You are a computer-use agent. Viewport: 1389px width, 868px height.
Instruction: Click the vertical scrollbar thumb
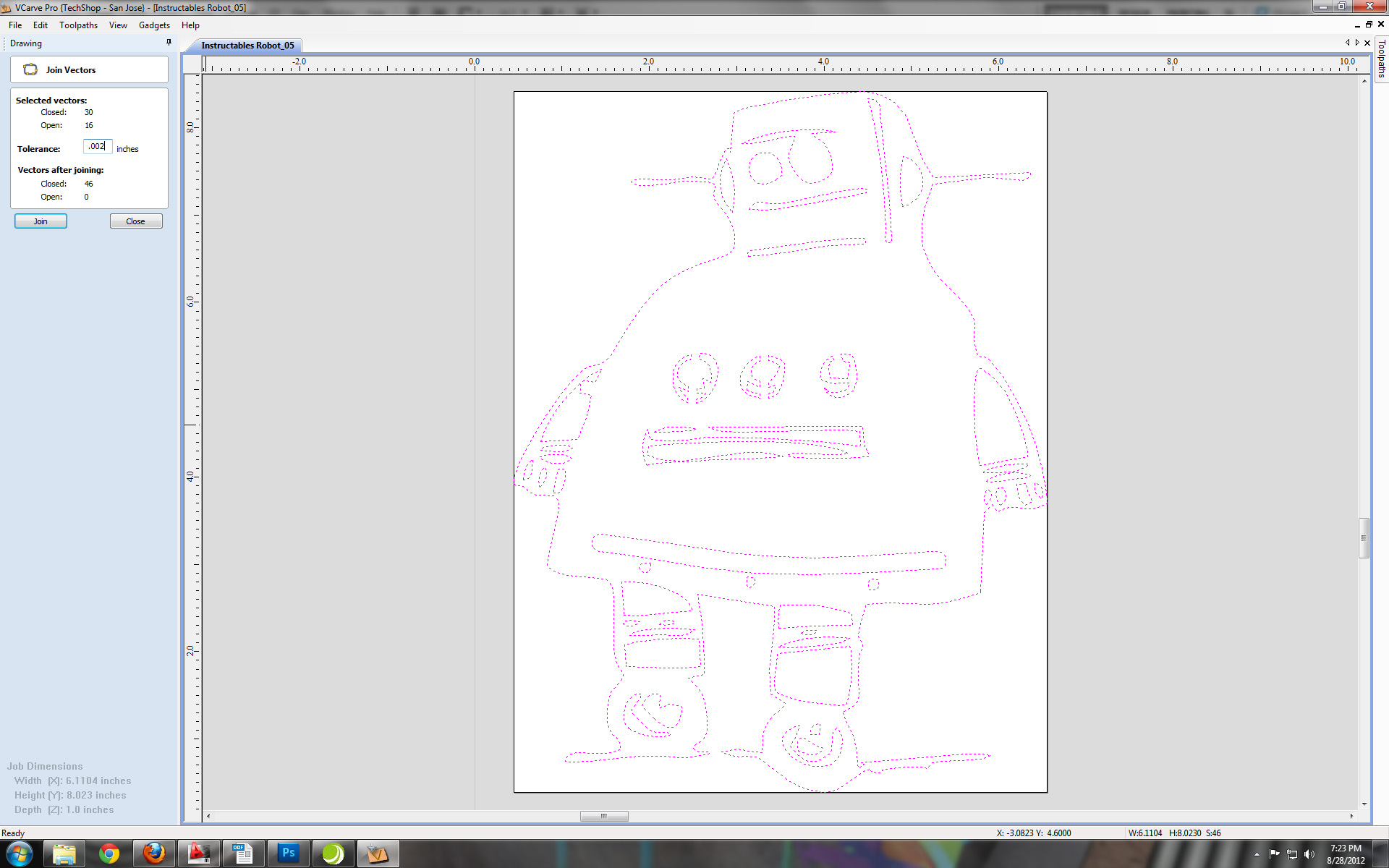(x=1364, y=537)
